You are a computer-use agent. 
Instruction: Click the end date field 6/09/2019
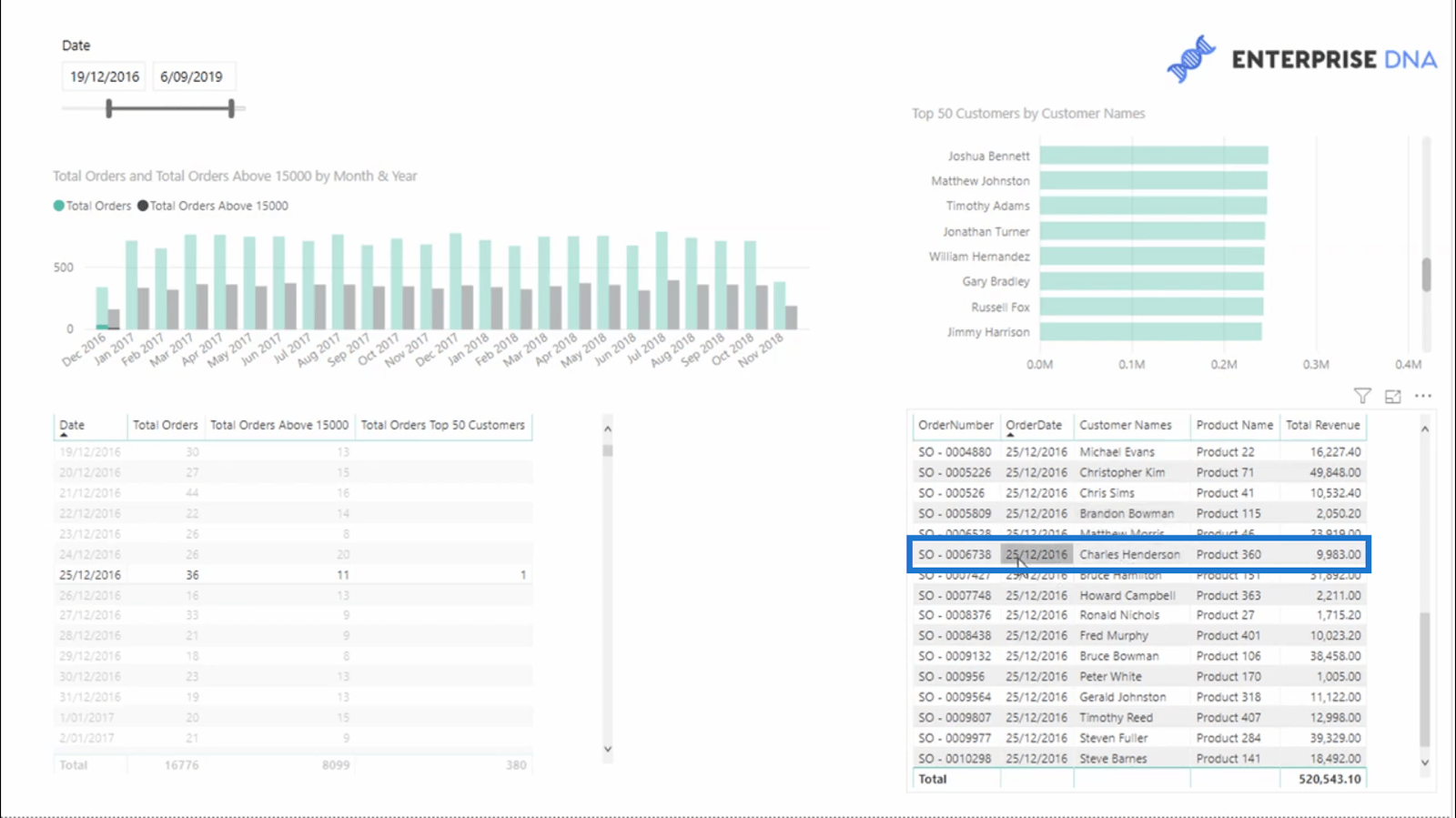coord(192,76)
